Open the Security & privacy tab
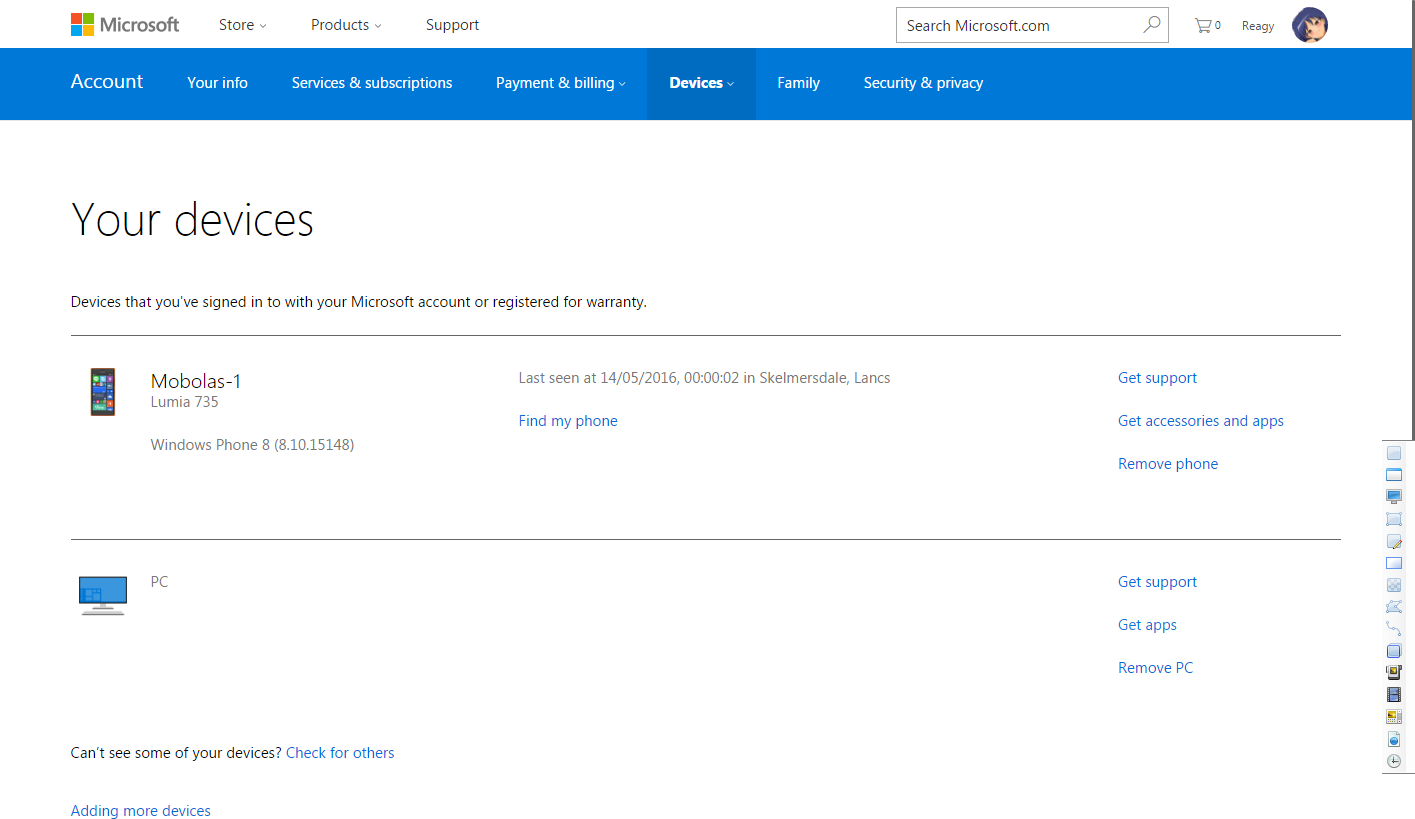The width and height of the screenshot is (1415, 819). click(x=923, y=83)
